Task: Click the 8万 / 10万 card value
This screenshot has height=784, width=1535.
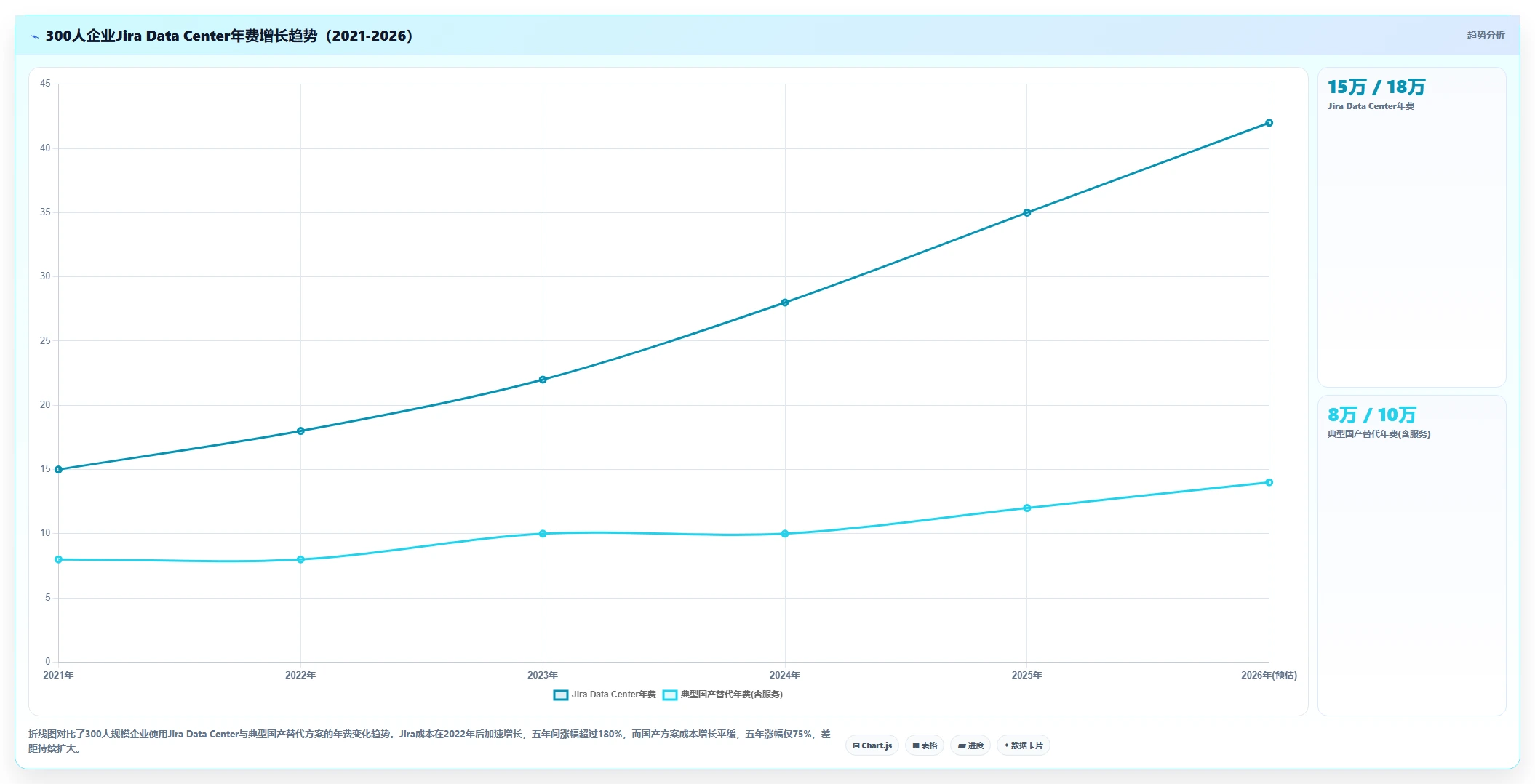Action: pyautogui.click(x=1371, y=415)
